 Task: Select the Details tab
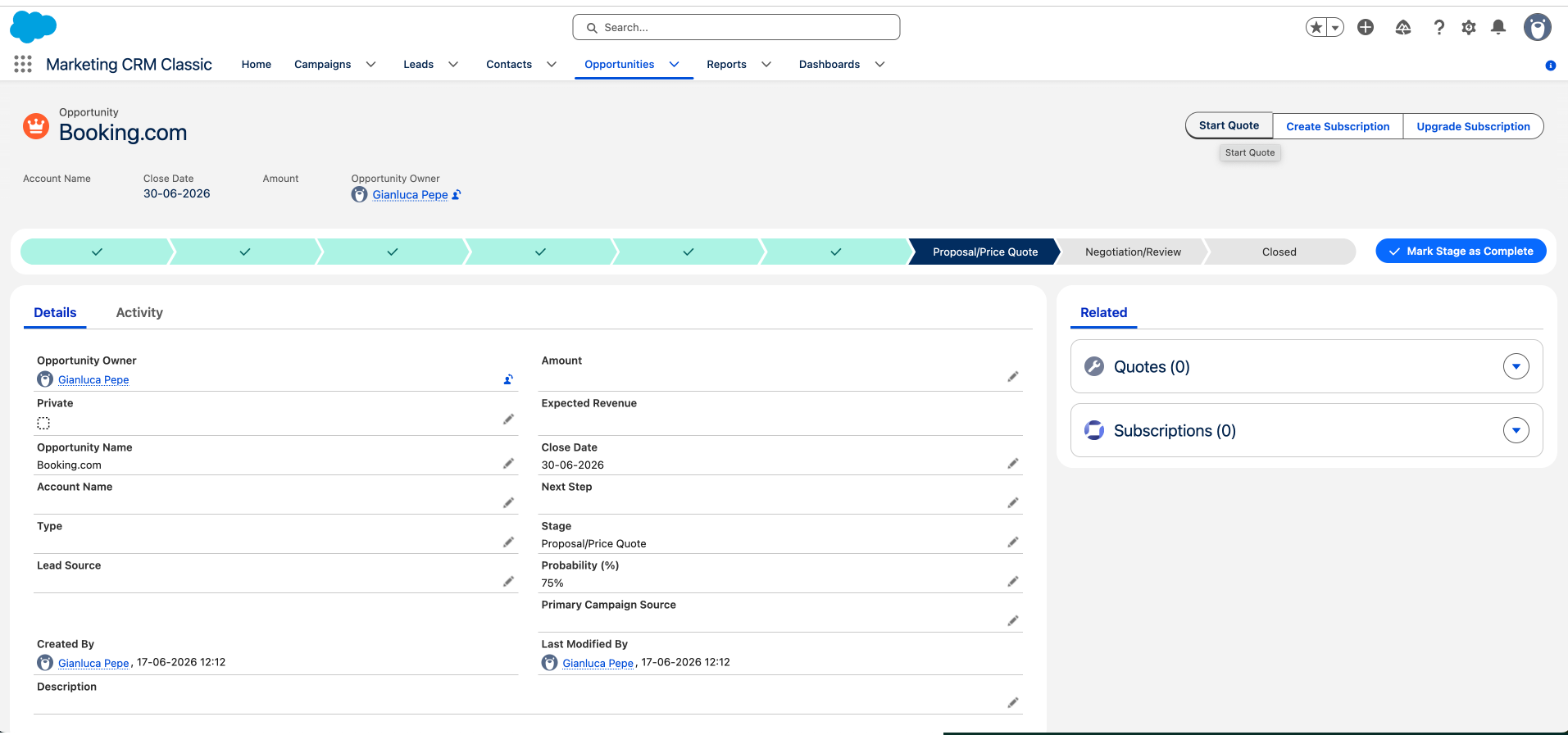coord(55,312)
